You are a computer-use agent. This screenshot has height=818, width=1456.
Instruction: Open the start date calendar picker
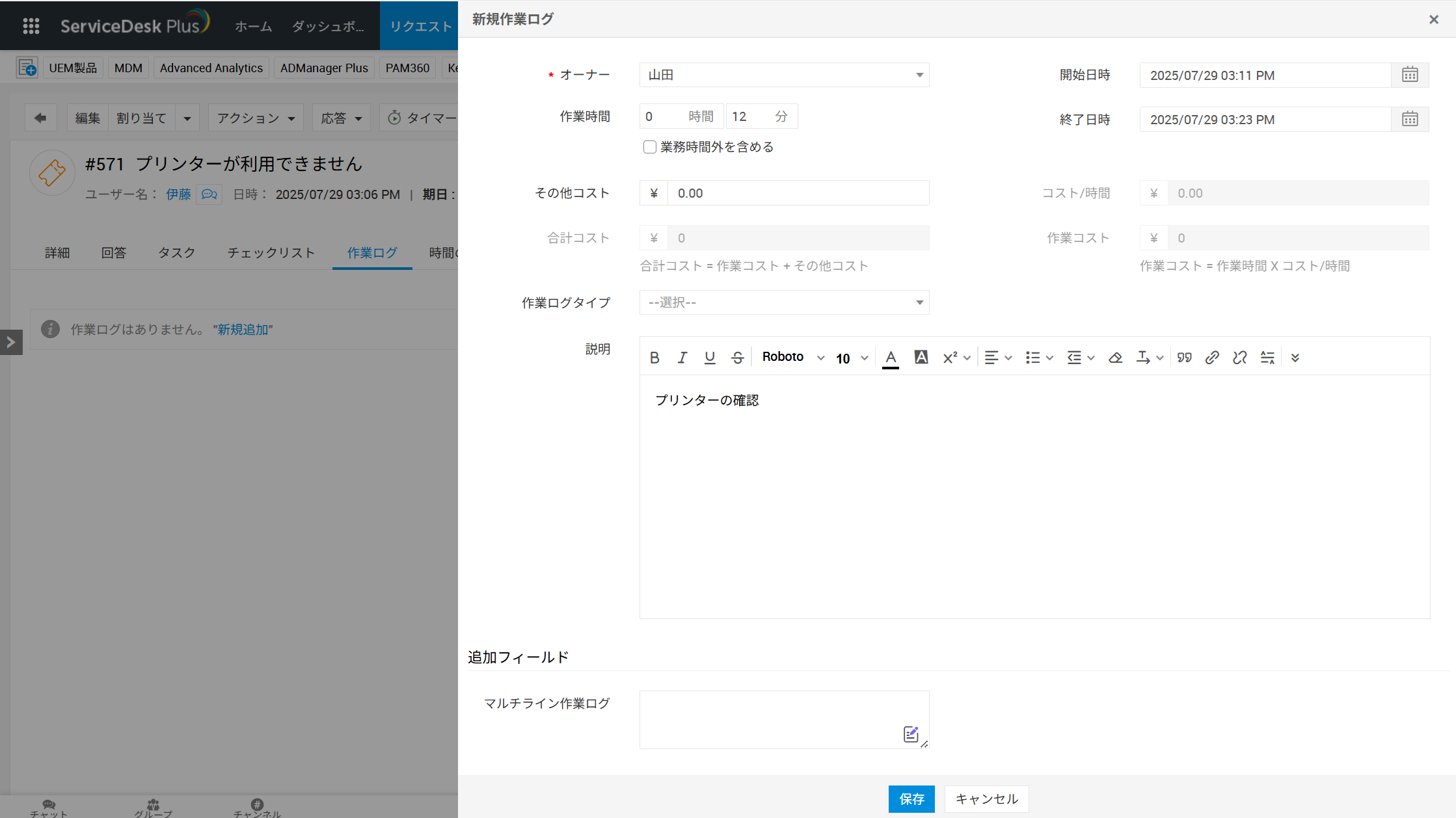pyautogui.click(x=1410, y=75)
